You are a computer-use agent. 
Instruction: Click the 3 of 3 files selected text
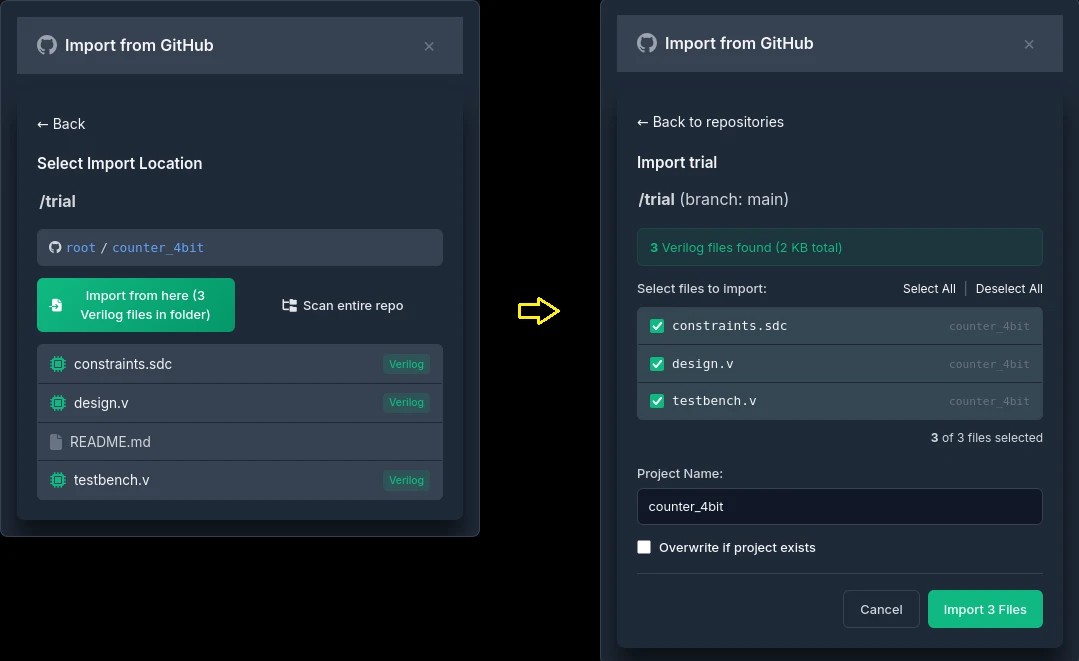pos(986,437)
